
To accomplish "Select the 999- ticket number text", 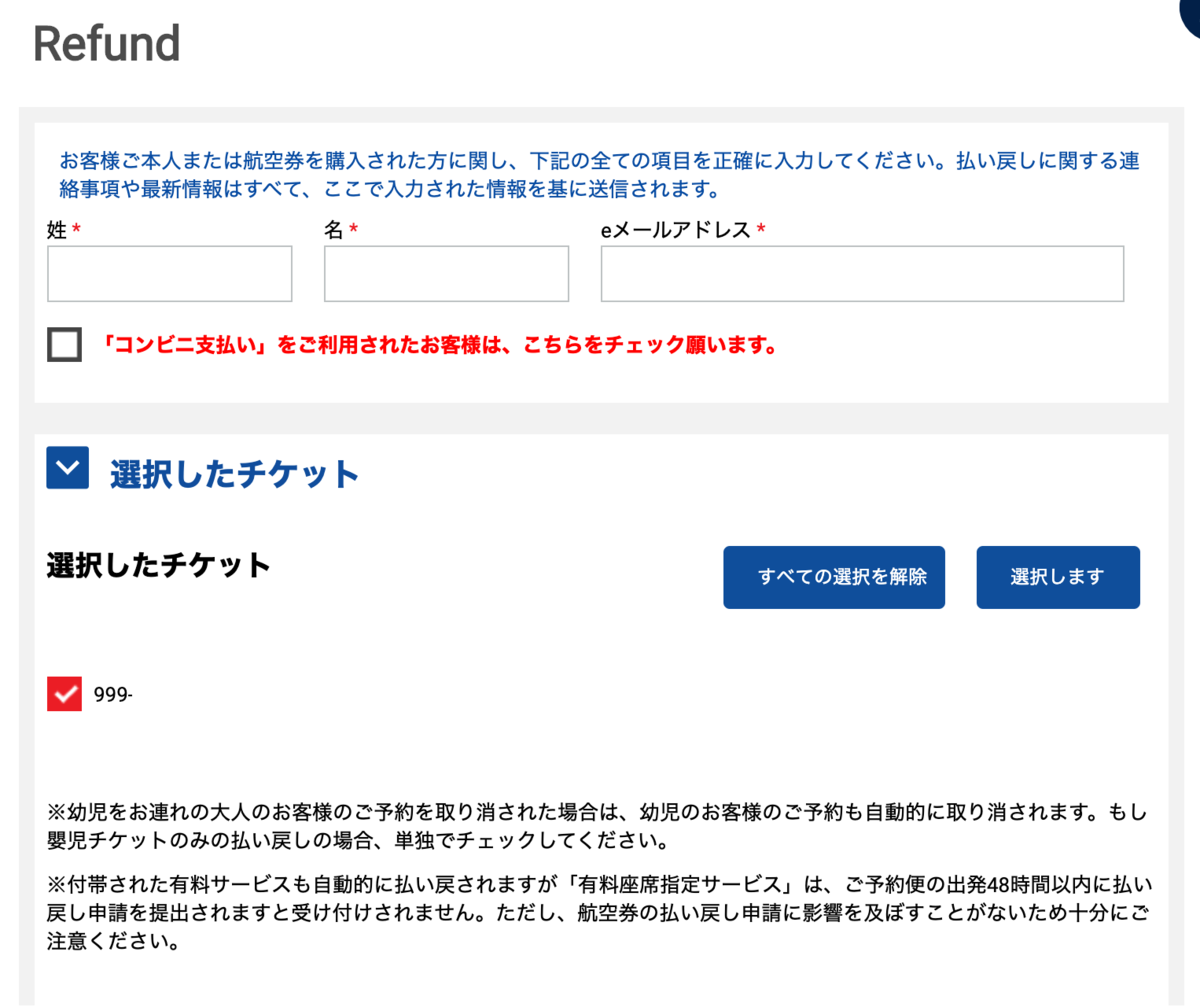I will (113, 695).
